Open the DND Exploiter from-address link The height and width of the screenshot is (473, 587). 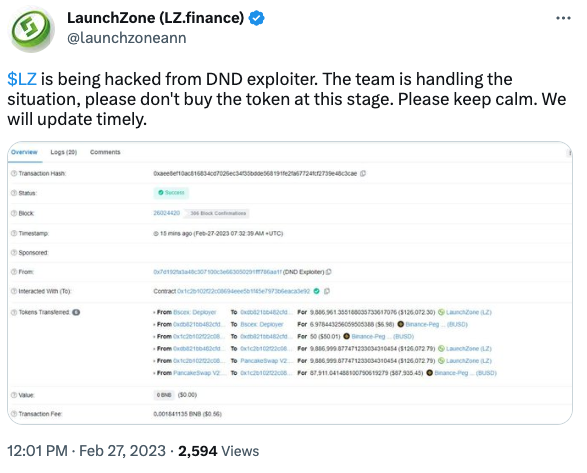point(217,272)
